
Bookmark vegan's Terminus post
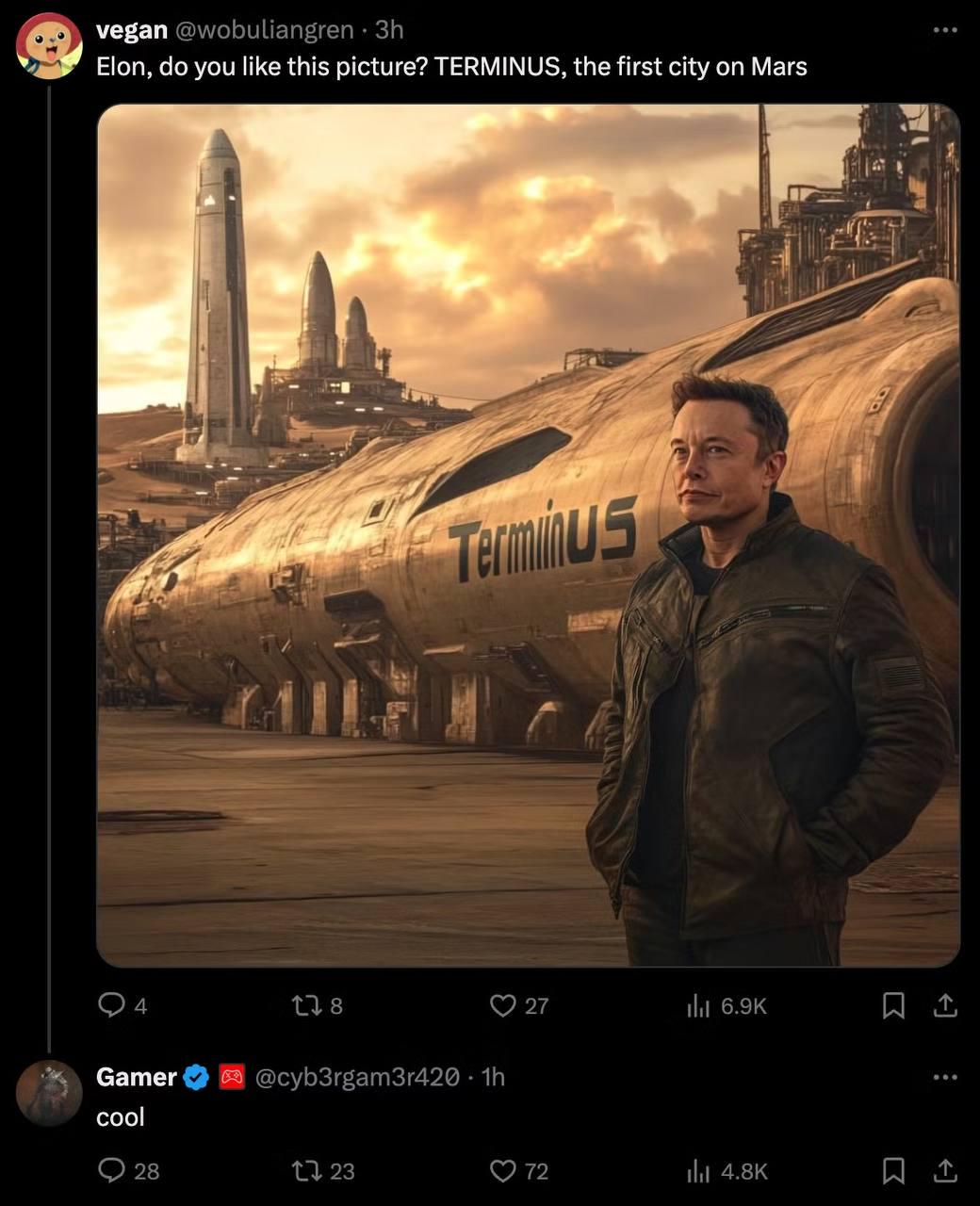click(893, 1005)
